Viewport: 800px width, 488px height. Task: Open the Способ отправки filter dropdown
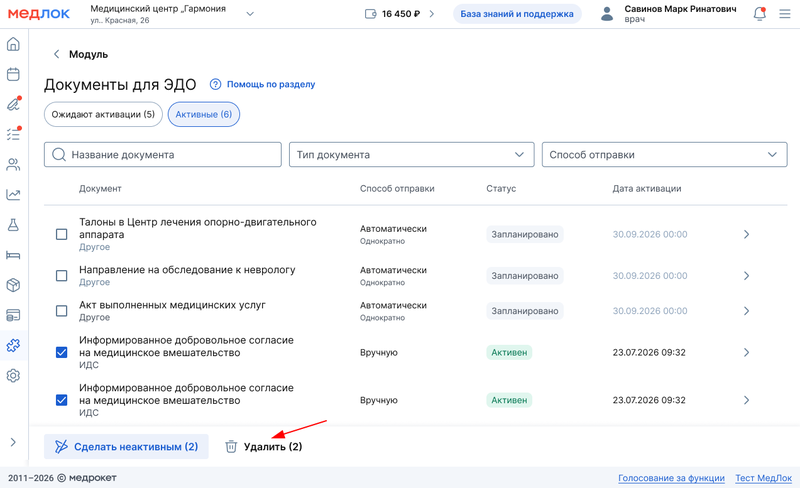(664, 155)
